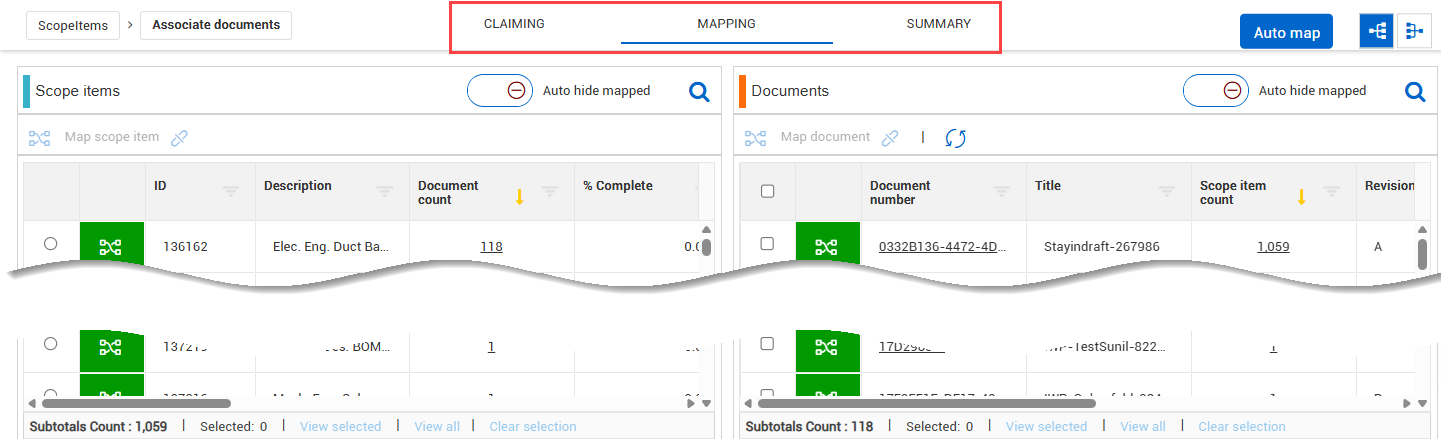Click the unlink icon beside Map document
Screen dimensions: 1441x439
point(890,138)
